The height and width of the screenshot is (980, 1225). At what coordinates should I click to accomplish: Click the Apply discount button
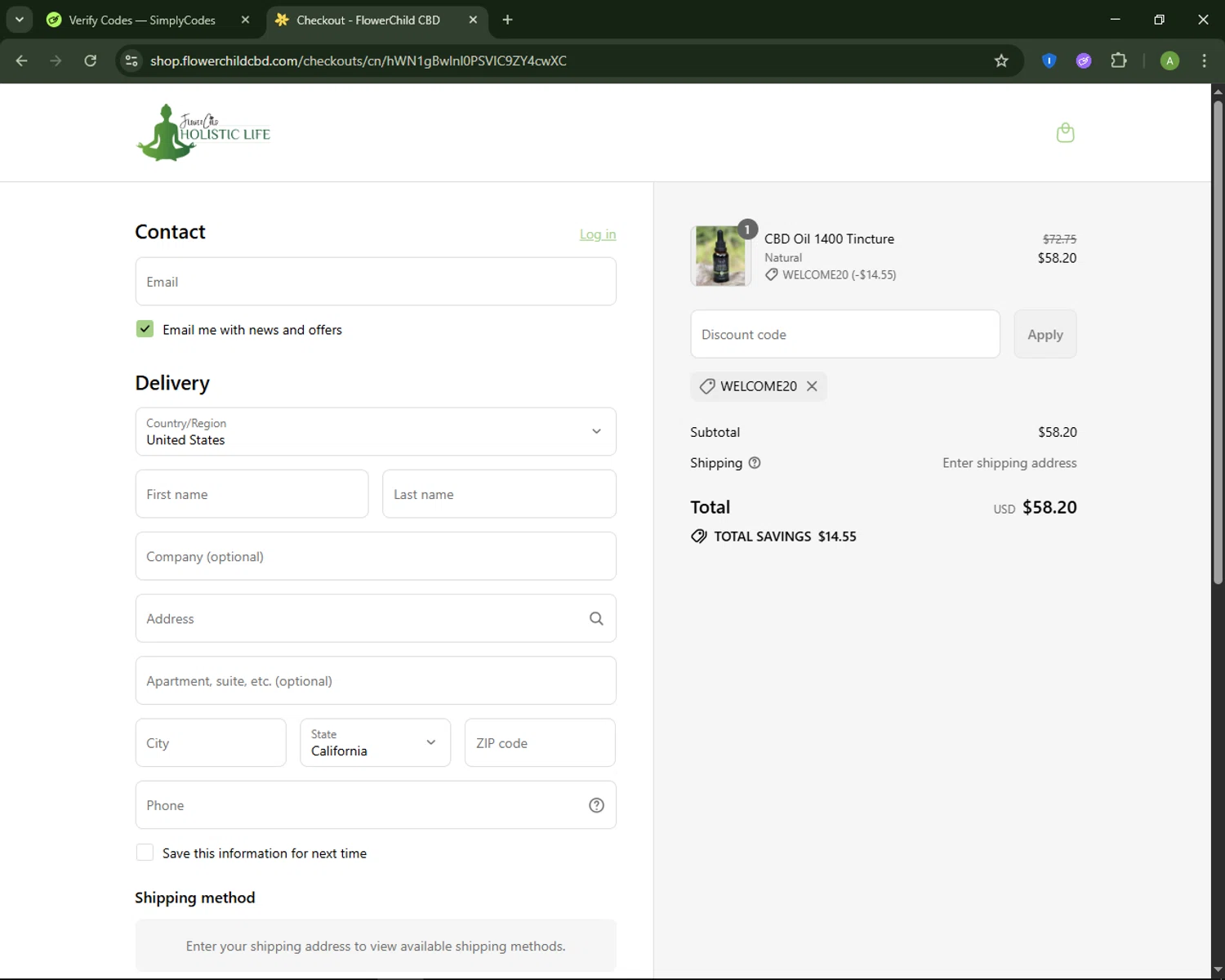[1045, 334]
